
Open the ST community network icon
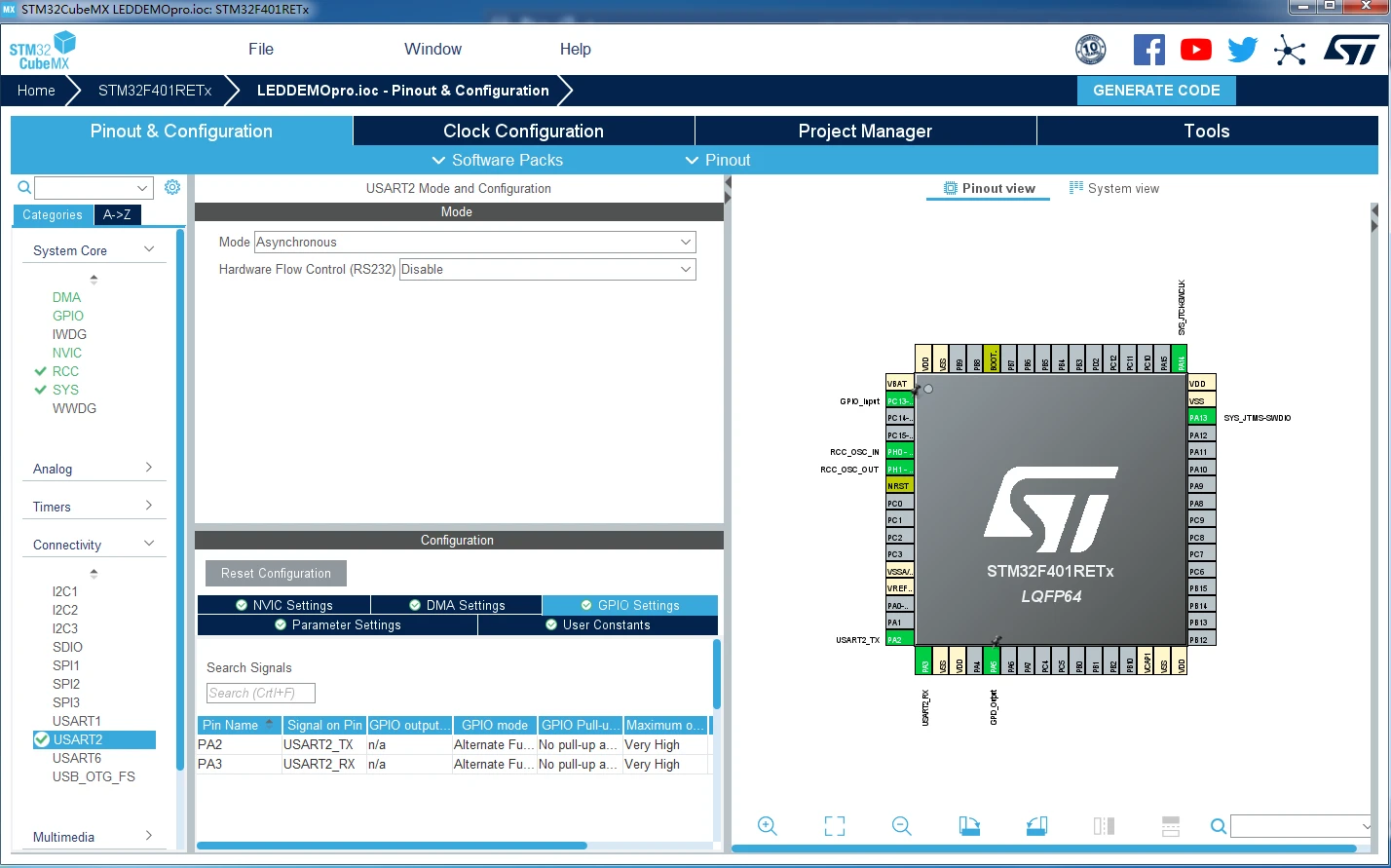[x=1290, y=50]
